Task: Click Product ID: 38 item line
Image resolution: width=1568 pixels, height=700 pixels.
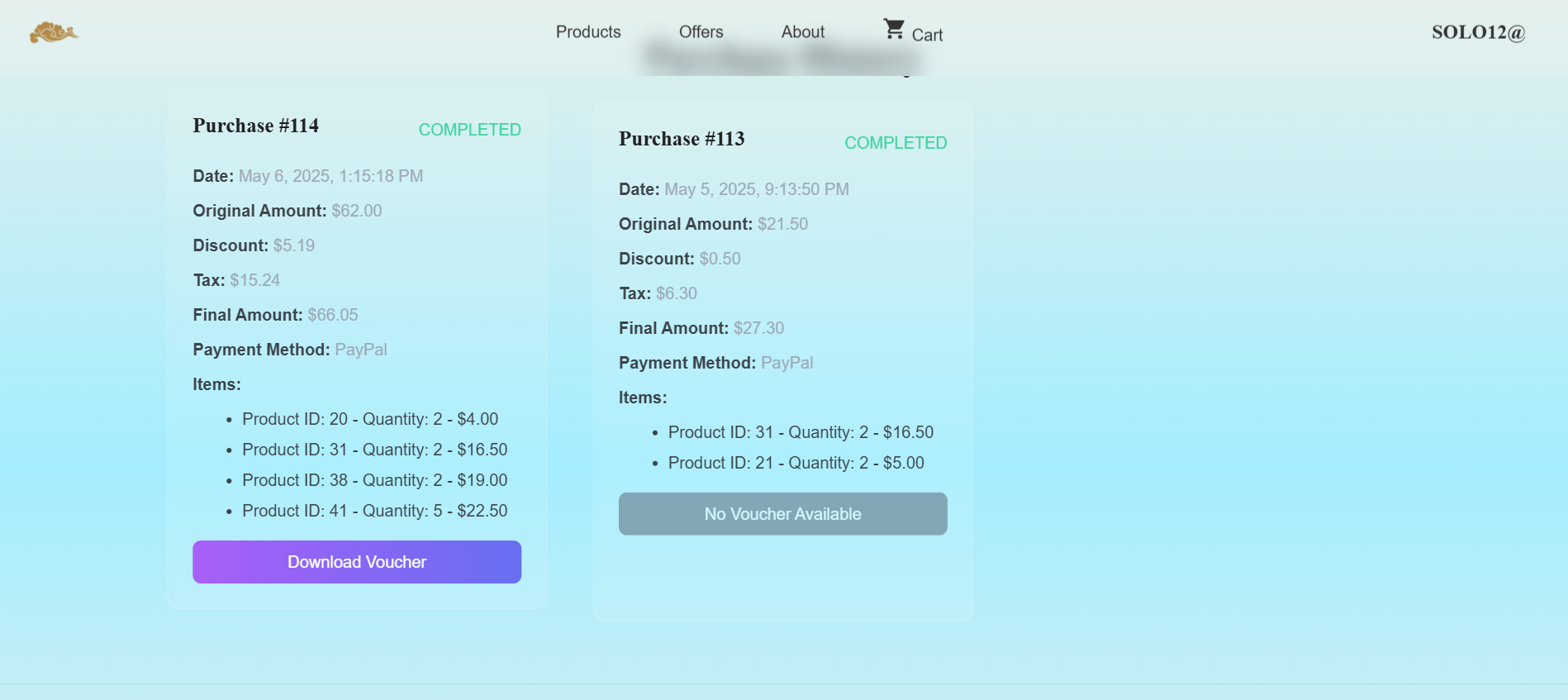Action: pos(374,480)
